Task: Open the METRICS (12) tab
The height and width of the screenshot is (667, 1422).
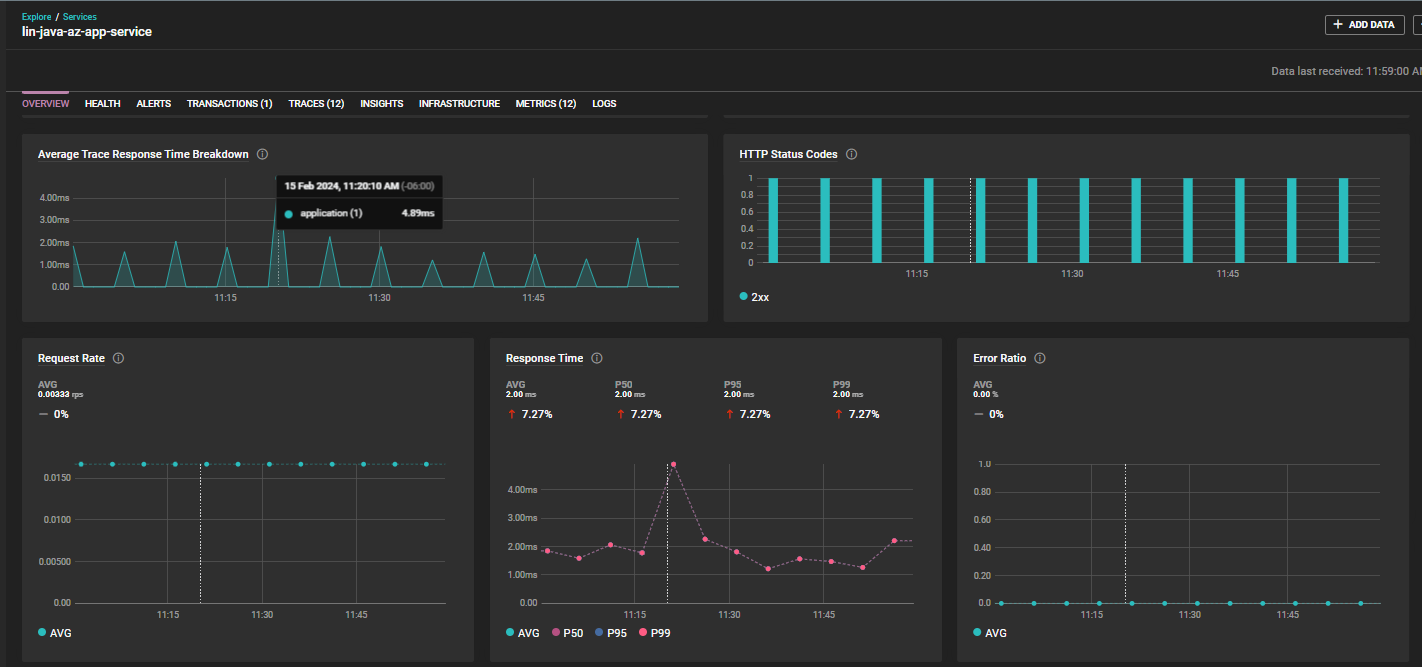Action: (546, 104)
